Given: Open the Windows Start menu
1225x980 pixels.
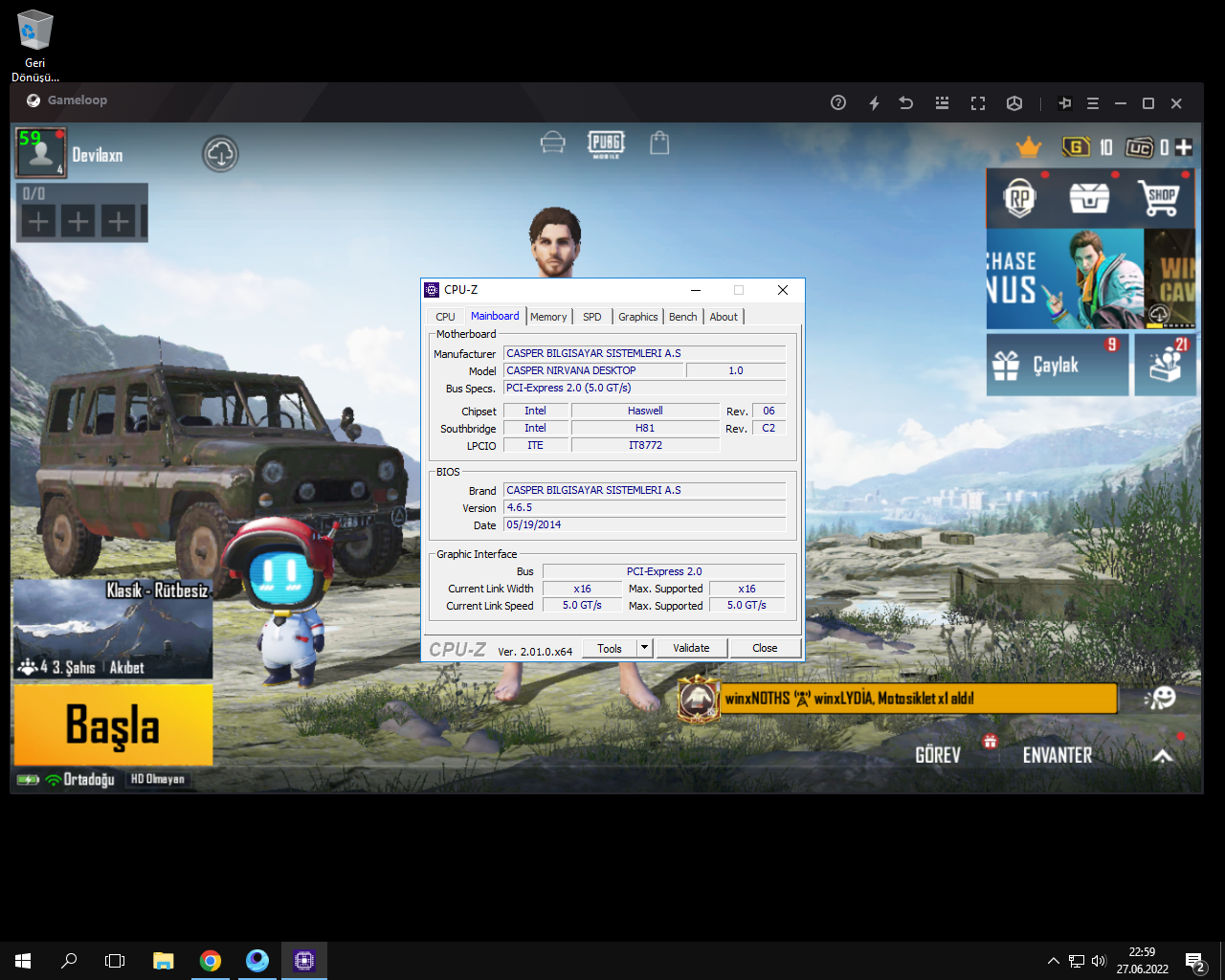Looking at the screenshot, I should [x=23, y=960].
